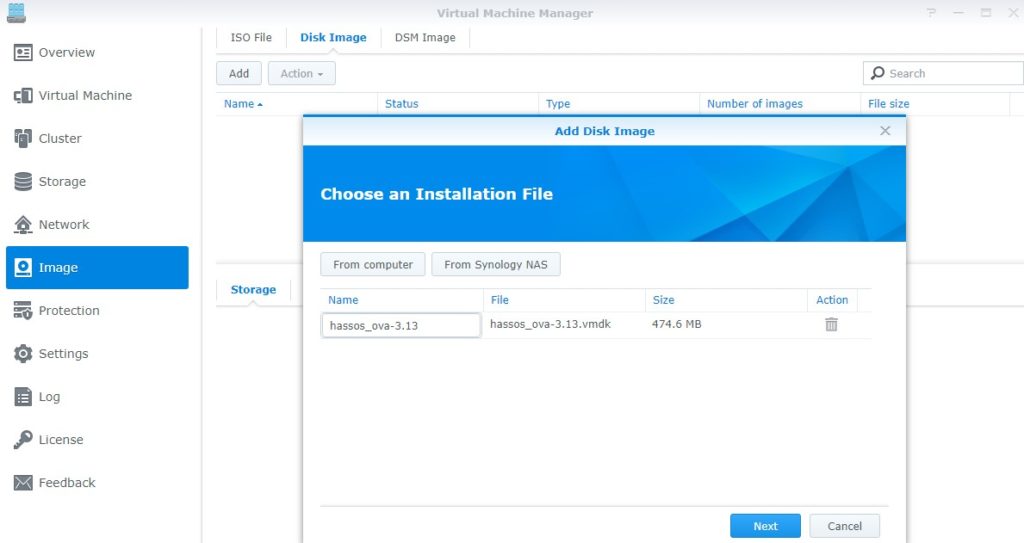Viewport: 1024px width, 543px height.
Task: Click the Protection sidebar icon
Action: pos(23,310)
